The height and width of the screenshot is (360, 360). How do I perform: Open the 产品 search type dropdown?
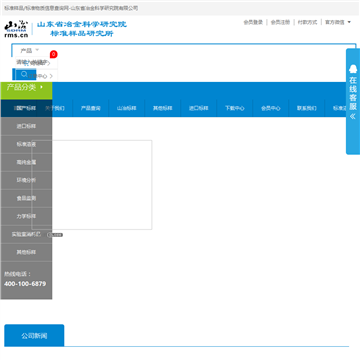[30, 51]
